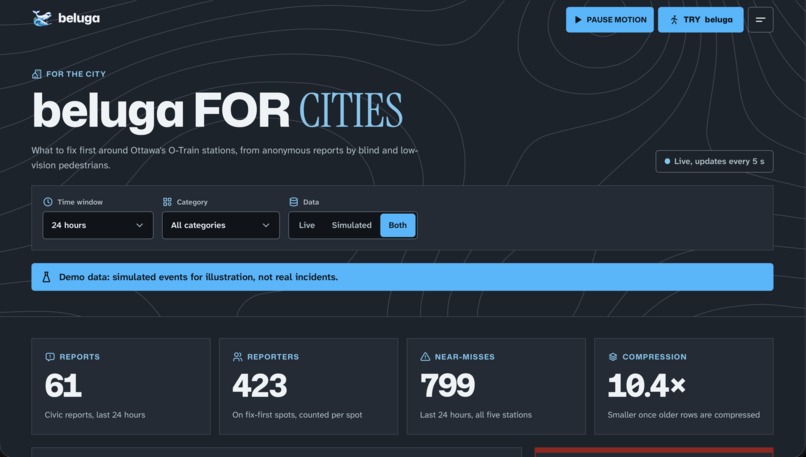Click the chevron in the 24 hours dropdown
The image size is (806, 457).
click(x=139, y=225)
